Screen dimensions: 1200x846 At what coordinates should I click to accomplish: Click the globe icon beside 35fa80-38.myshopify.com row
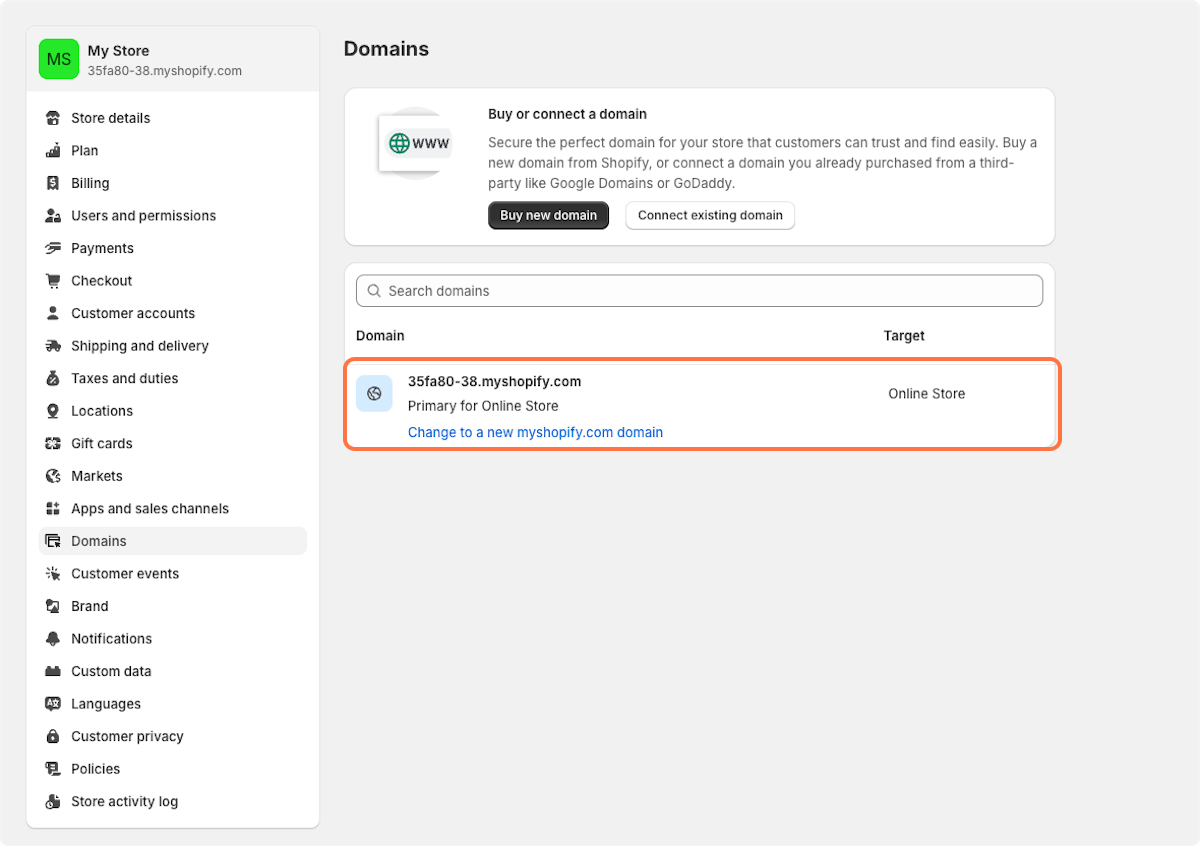pos(374,393)
